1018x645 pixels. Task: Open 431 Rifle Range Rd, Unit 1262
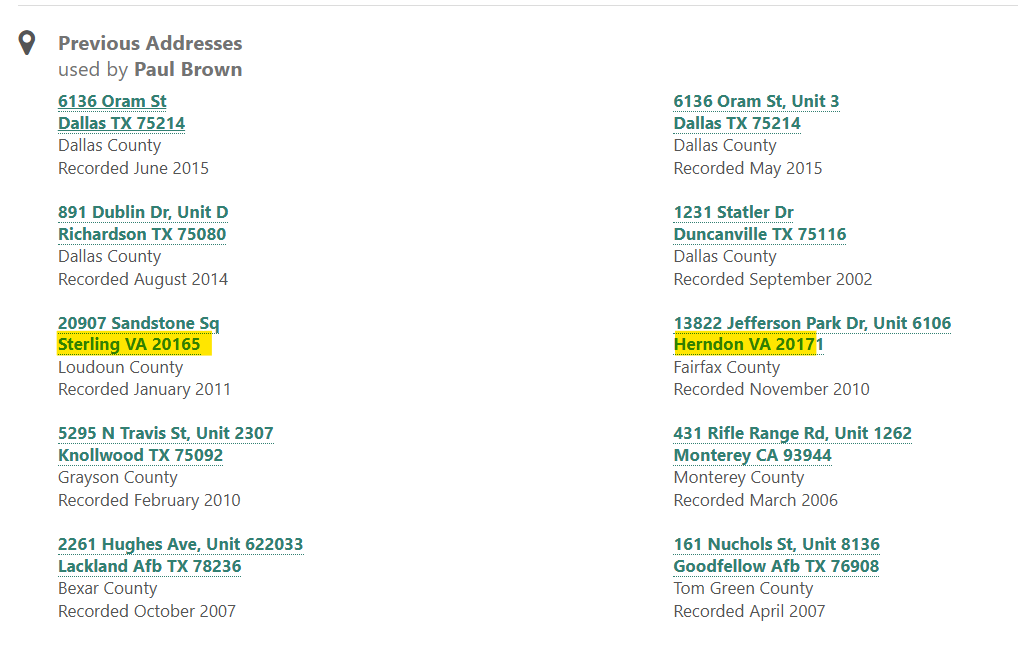click(x=792, y=433)
